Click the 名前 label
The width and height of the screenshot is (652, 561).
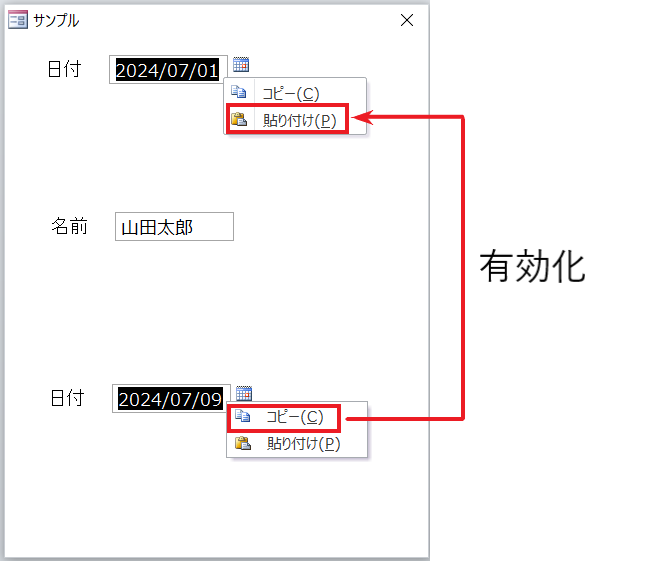[69, 227]
